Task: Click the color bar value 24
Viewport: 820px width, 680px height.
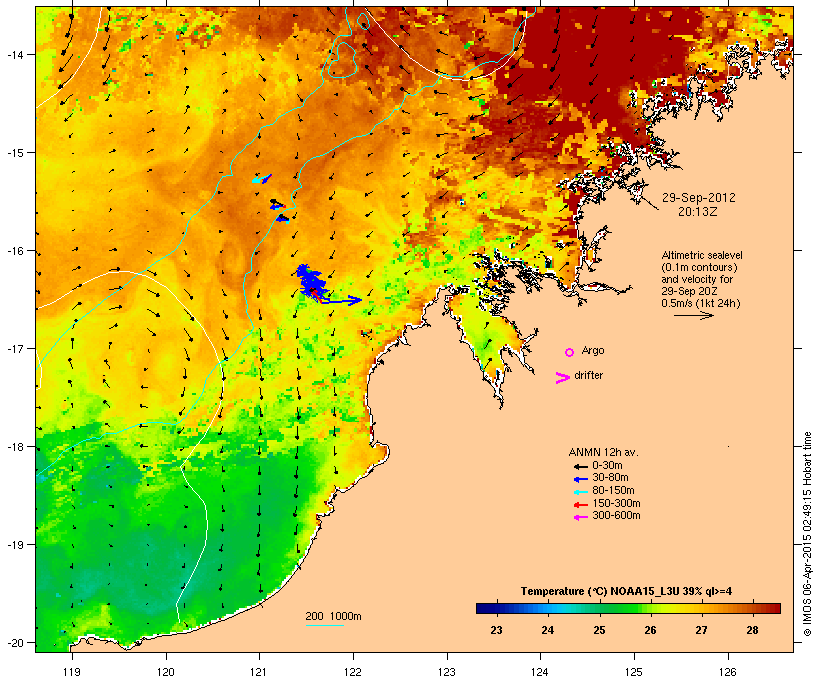Action: coord(548,630)
